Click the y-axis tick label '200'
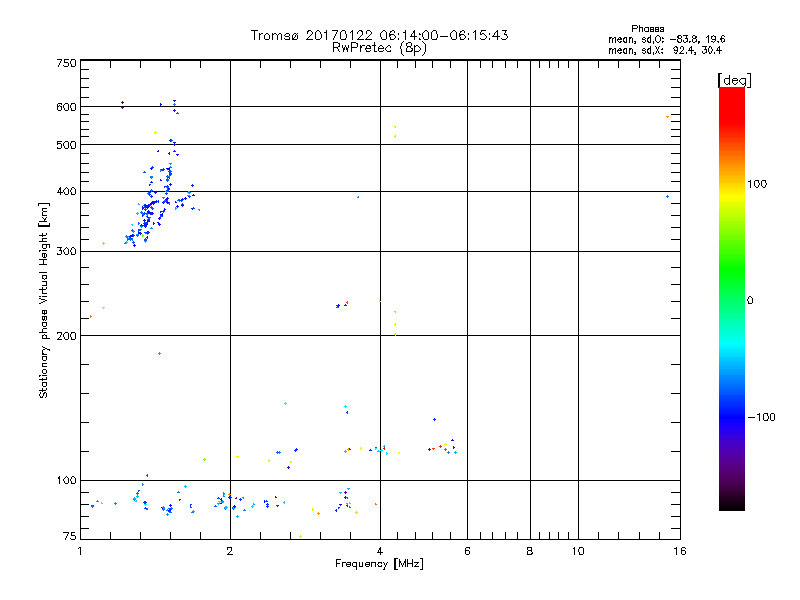The width and height of the screenshot is (800, 600). click(x=66, y=336)
